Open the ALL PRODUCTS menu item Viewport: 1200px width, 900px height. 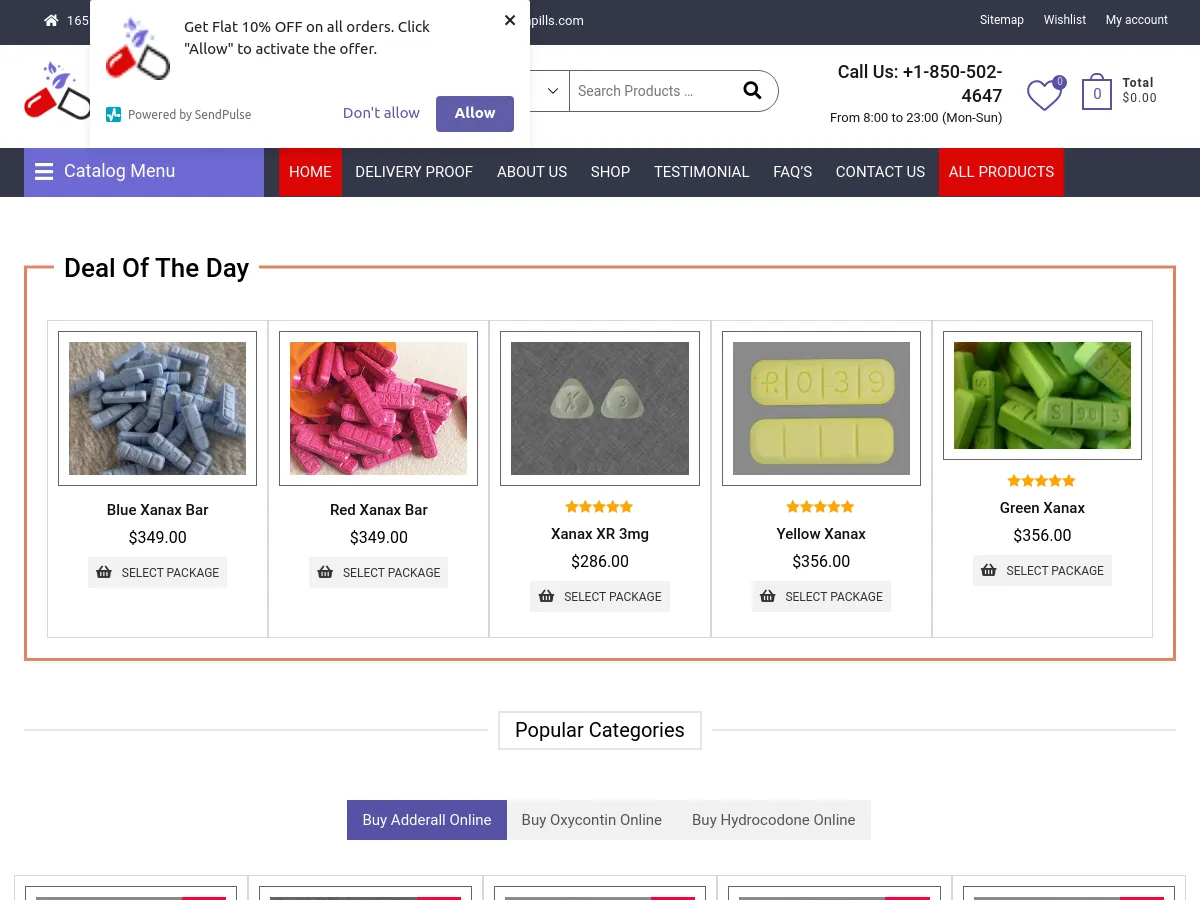pos(1001,172)
